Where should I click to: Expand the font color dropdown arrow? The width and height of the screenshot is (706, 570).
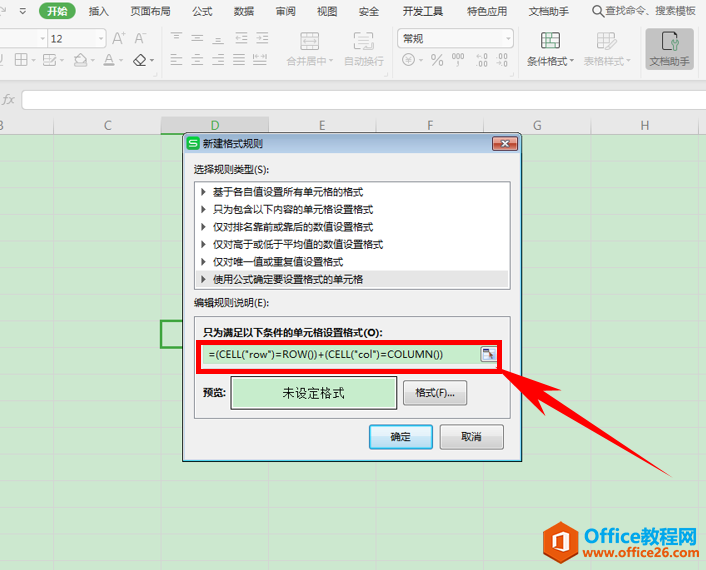tap(121, 60)
